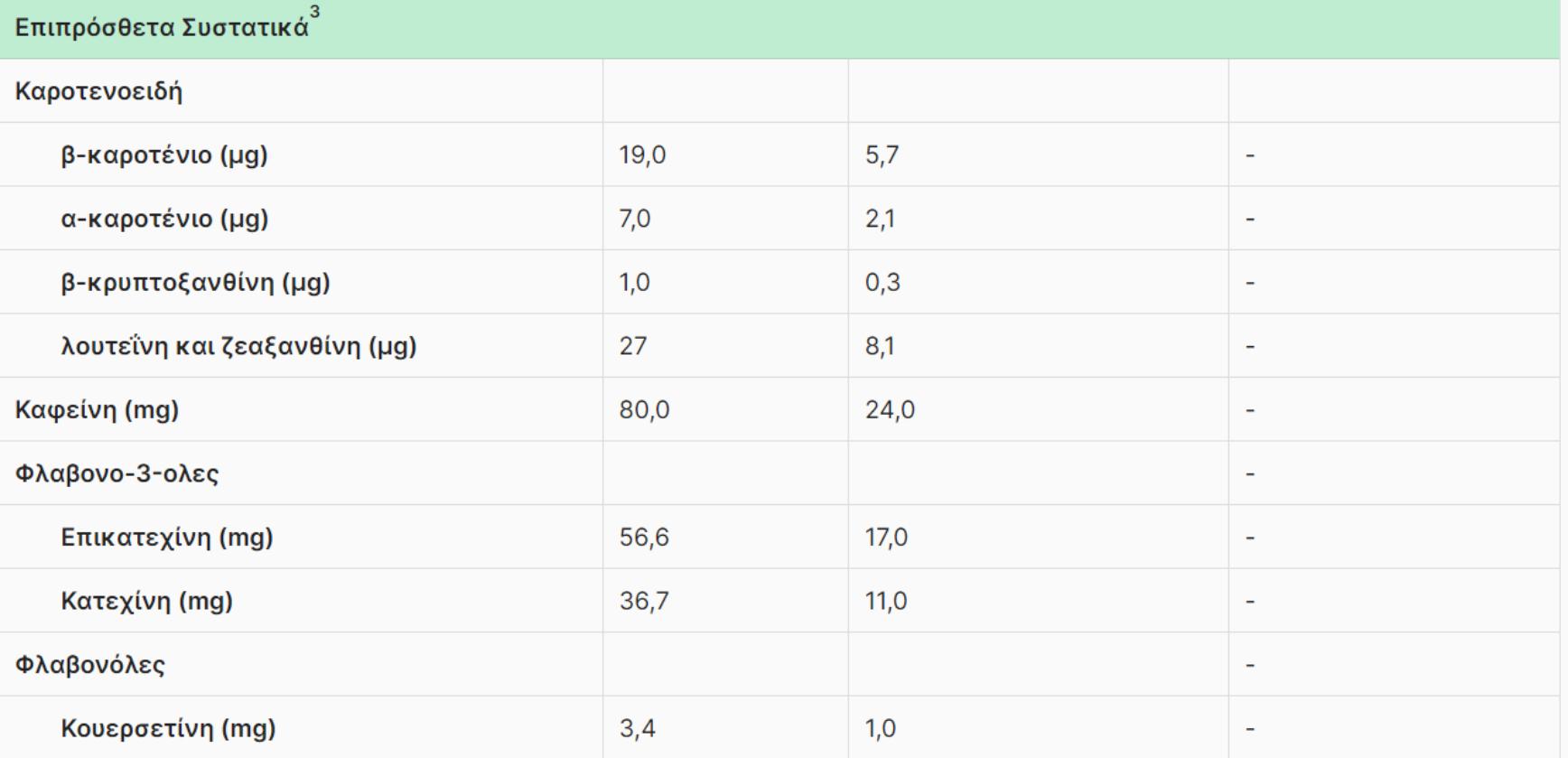Click the Κατεχίνη (mg) row label
1568x758 pixels.
tap(146, 601)
